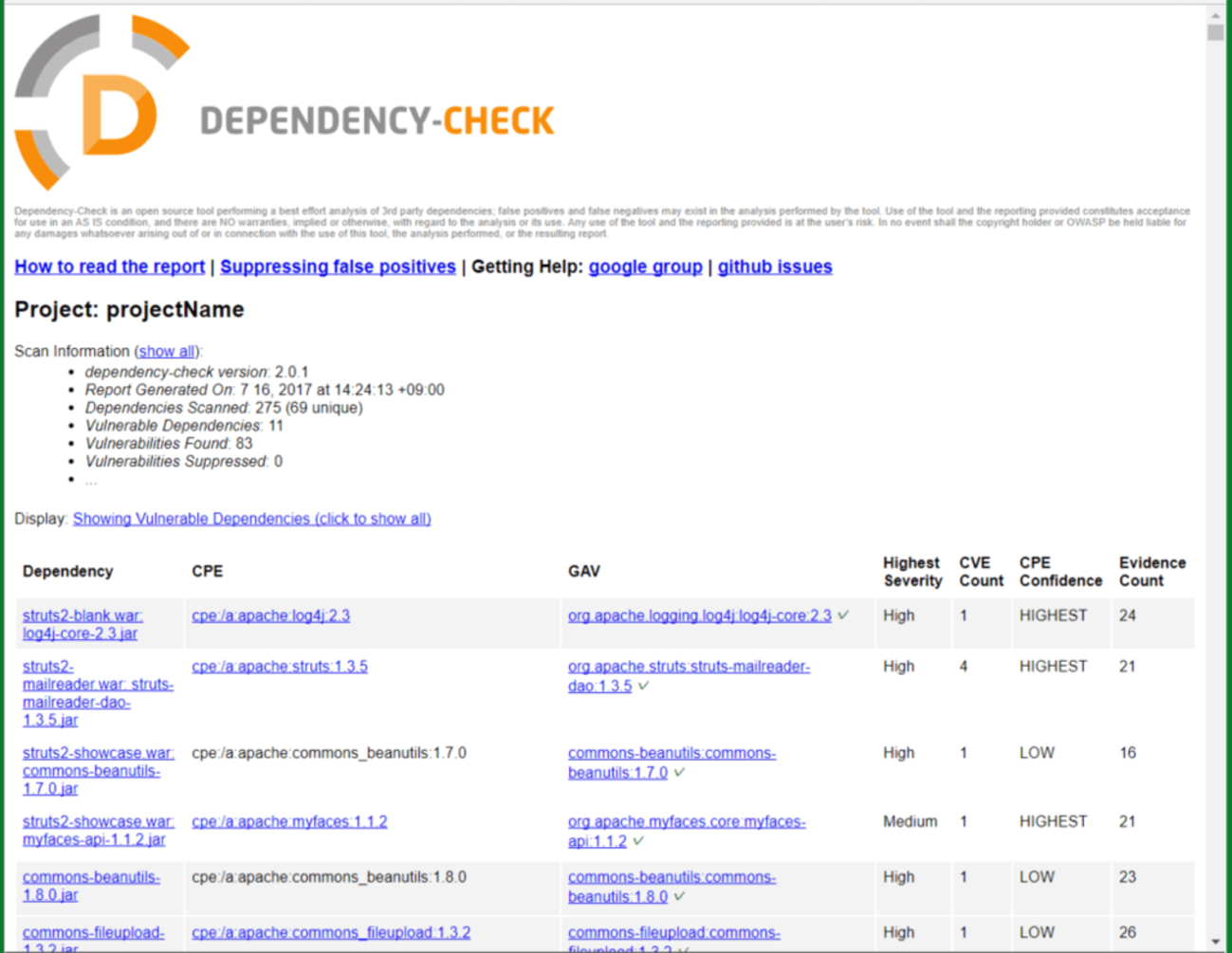
Task: Click the DEPENDENCY-CHECK wordmark
Action: 377,121
